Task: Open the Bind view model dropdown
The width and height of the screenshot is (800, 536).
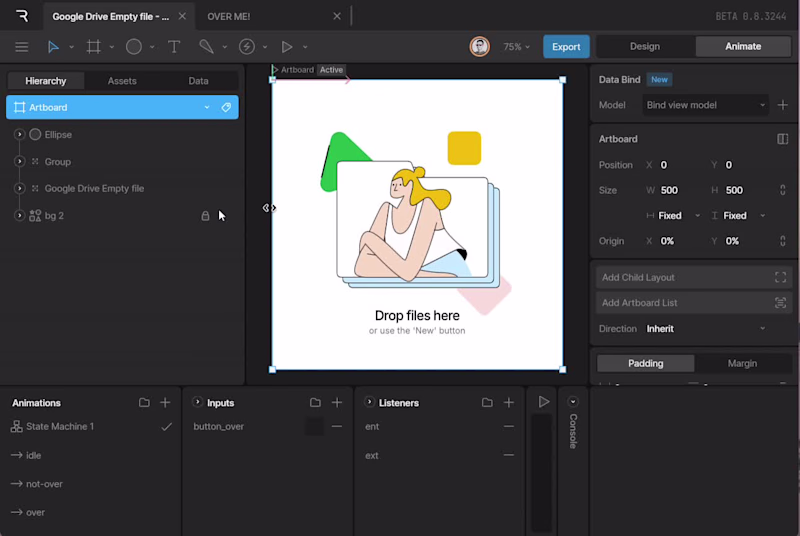Action: (705, 105)
